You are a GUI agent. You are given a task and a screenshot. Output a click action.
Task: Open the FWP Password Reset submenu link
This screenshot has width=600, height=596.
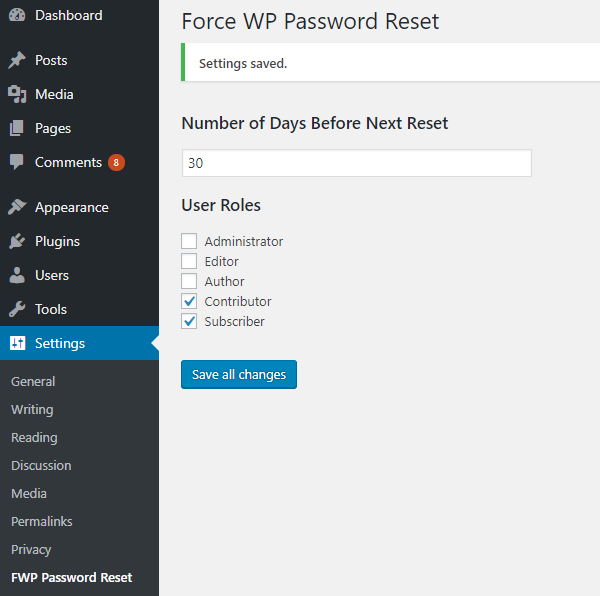(72, 577)
